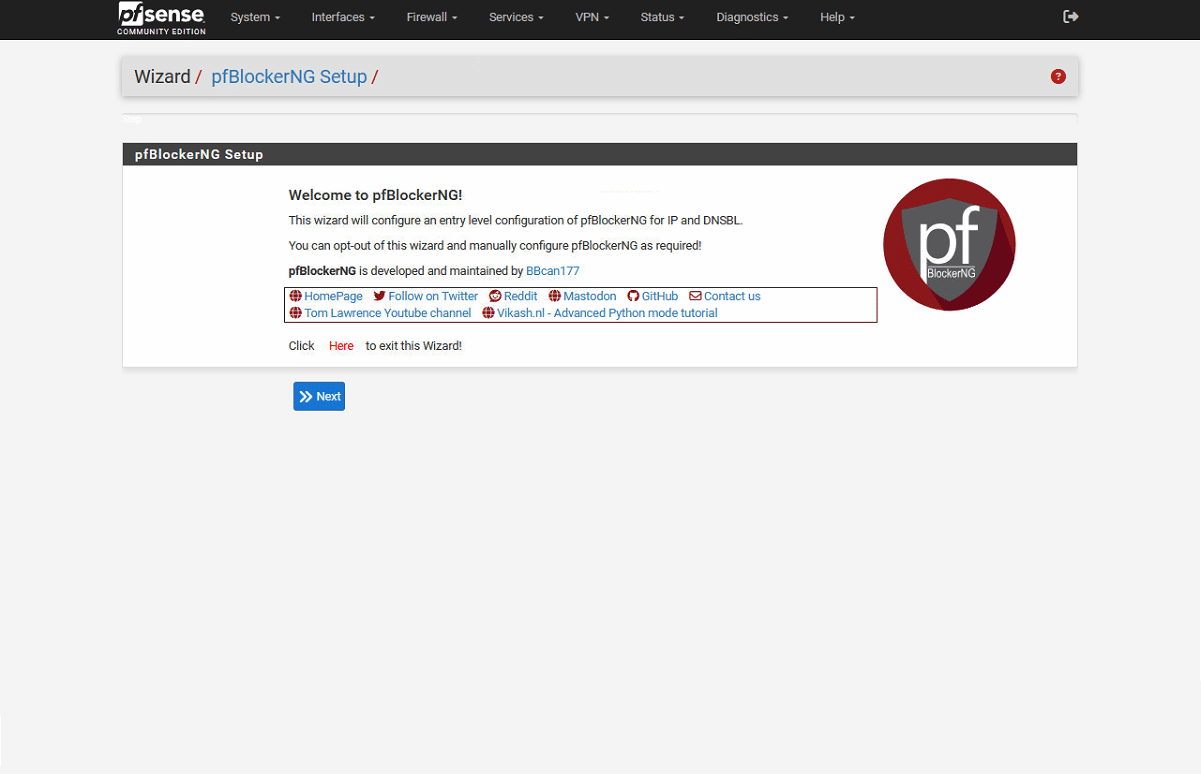Open the red help question mark icon
1201x774 pixels.
click(1058, 77)
